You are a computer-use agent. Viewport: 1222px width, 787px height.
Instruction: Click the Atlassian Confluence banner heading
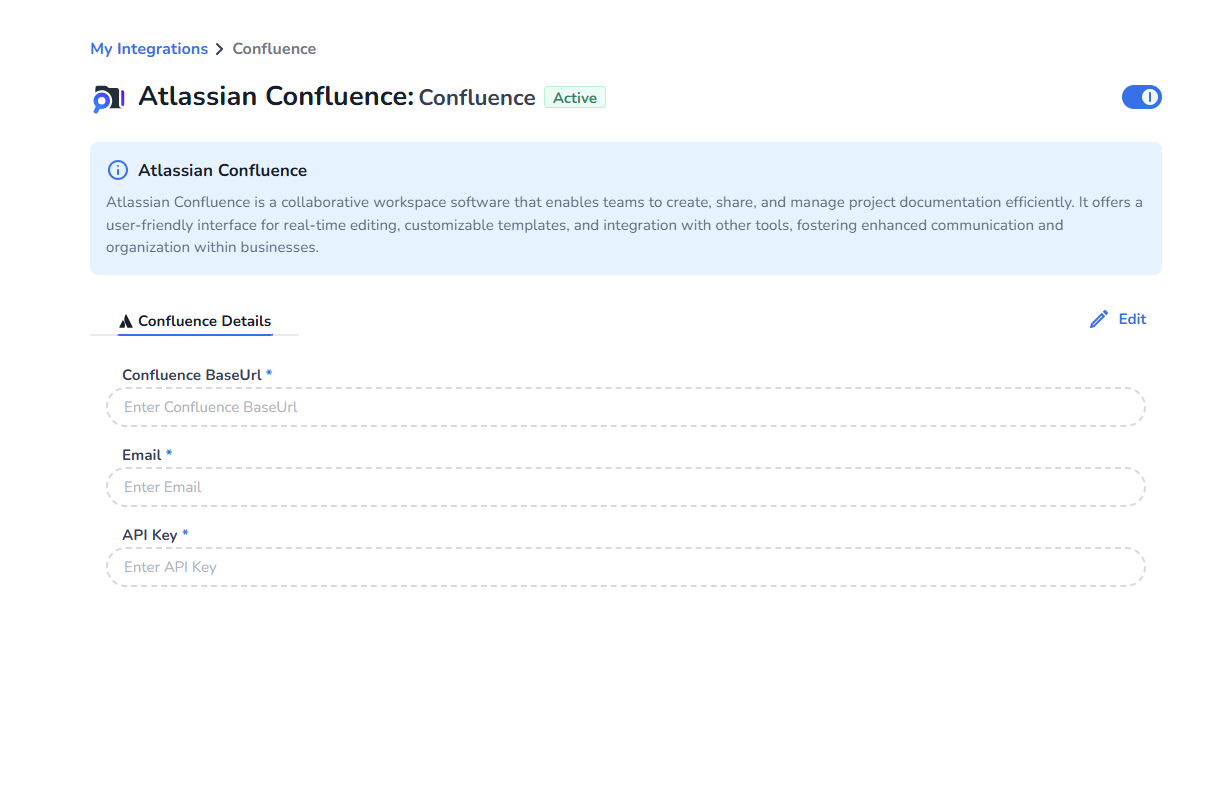coord(222,170)
